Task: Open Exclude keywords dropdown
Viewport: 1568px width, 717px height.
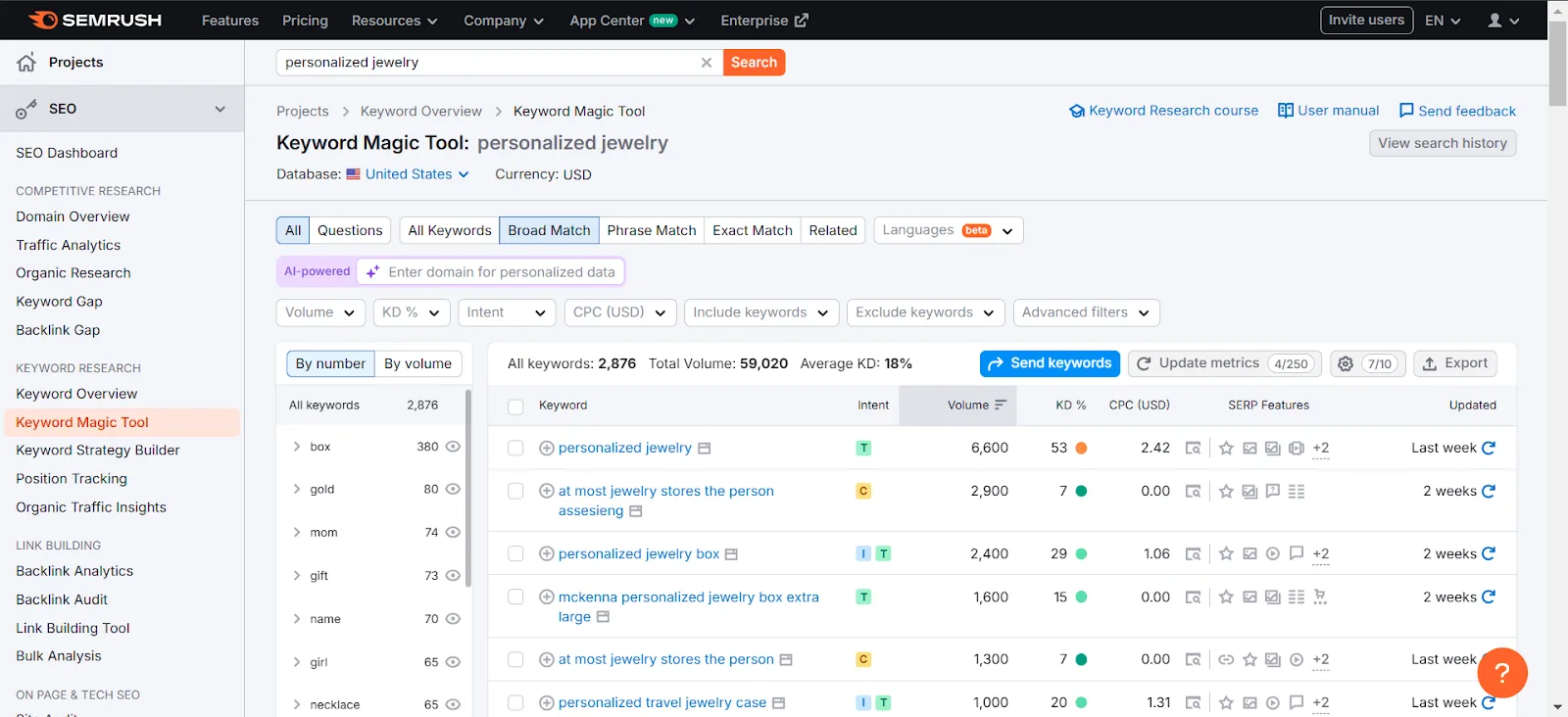Action: [926, 312]
